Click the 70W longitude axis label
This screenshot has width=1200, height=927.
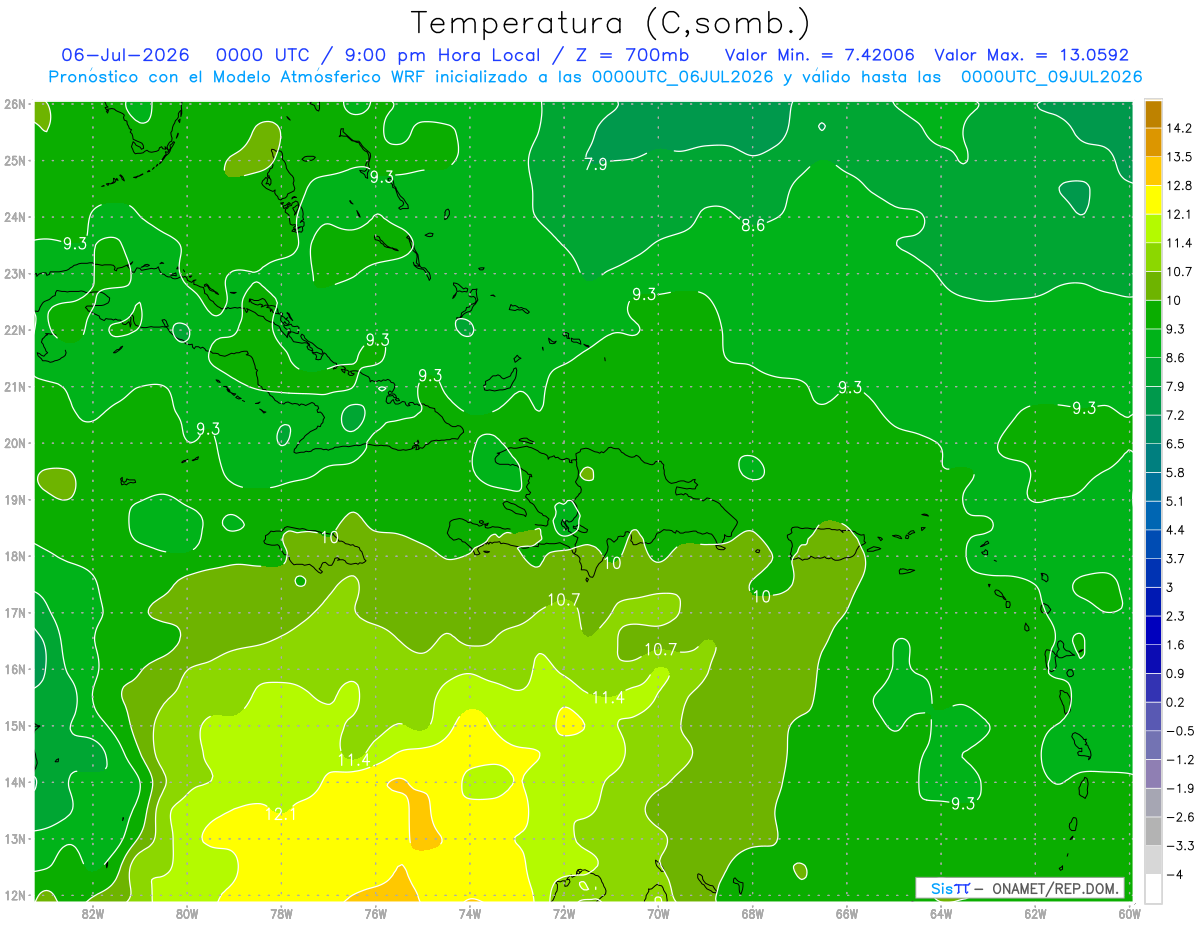click(x=658, y=912)
